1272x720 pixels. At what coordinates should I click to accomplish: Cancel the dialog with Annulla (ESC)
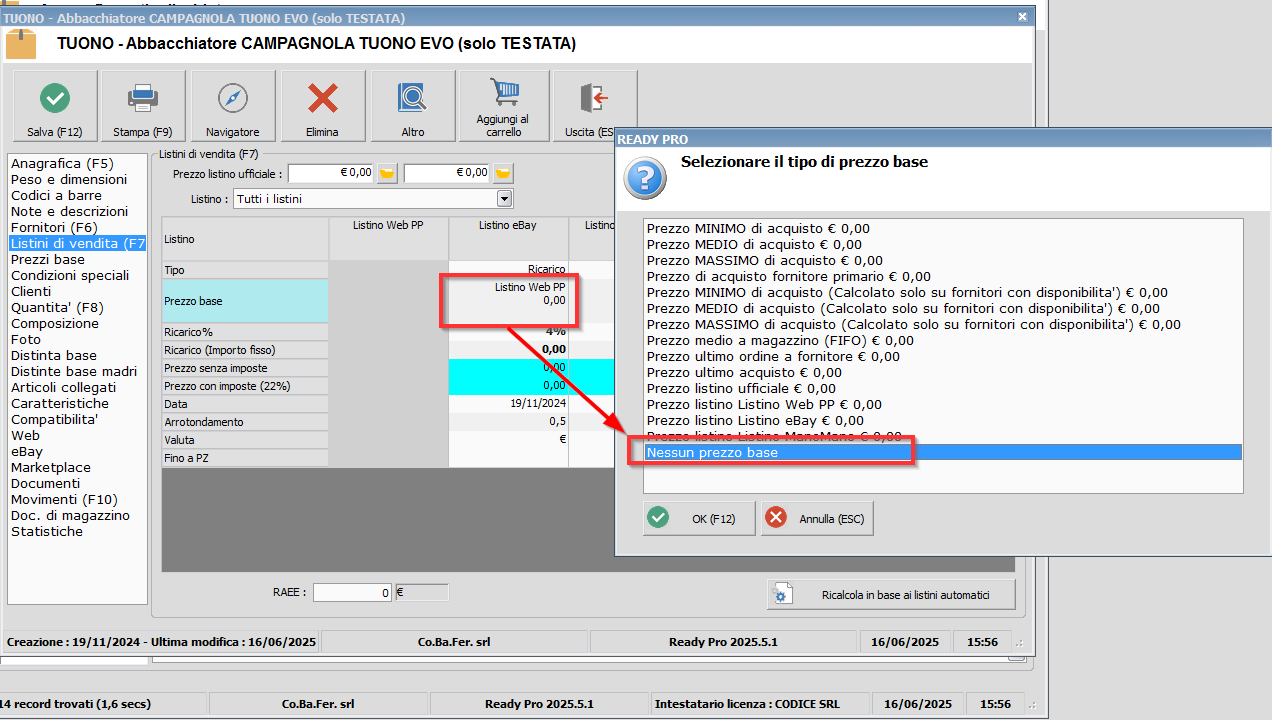[x=817, y=518]
